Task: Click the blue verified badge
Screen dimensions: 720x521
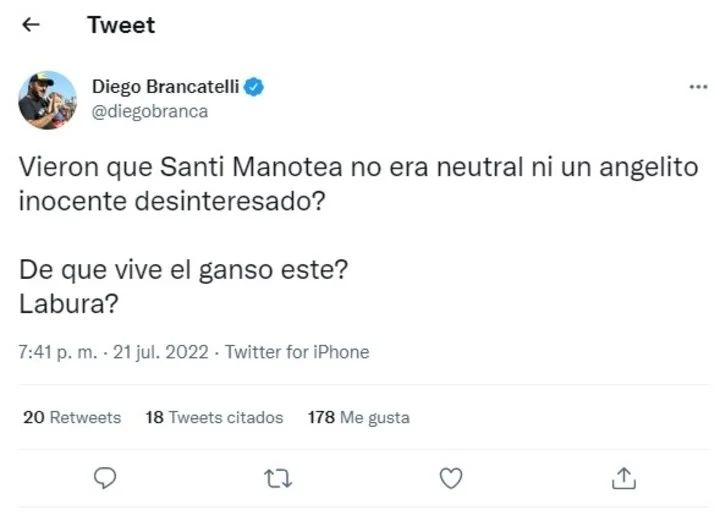Action: point(255,87)
